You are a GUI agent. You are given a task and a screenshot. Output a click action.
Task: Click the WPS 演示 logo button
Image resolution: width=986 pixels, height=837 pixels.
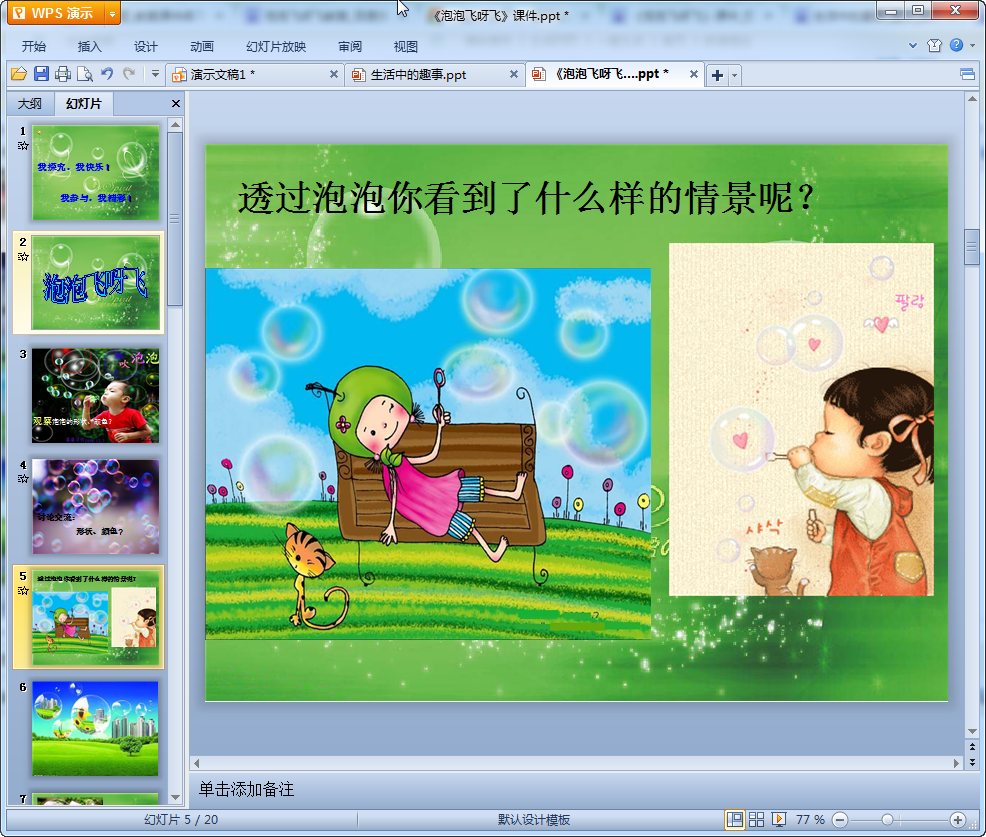coord(55,13)
